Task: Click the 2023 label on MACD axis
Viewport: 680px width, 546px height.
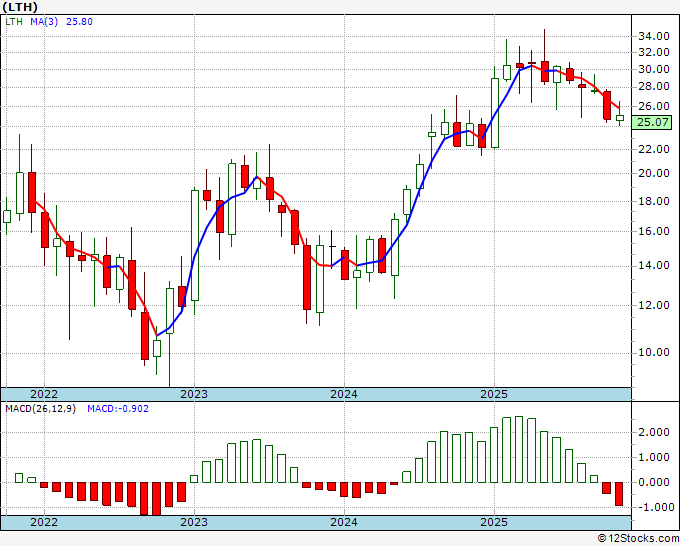Action: coord(194,522)
